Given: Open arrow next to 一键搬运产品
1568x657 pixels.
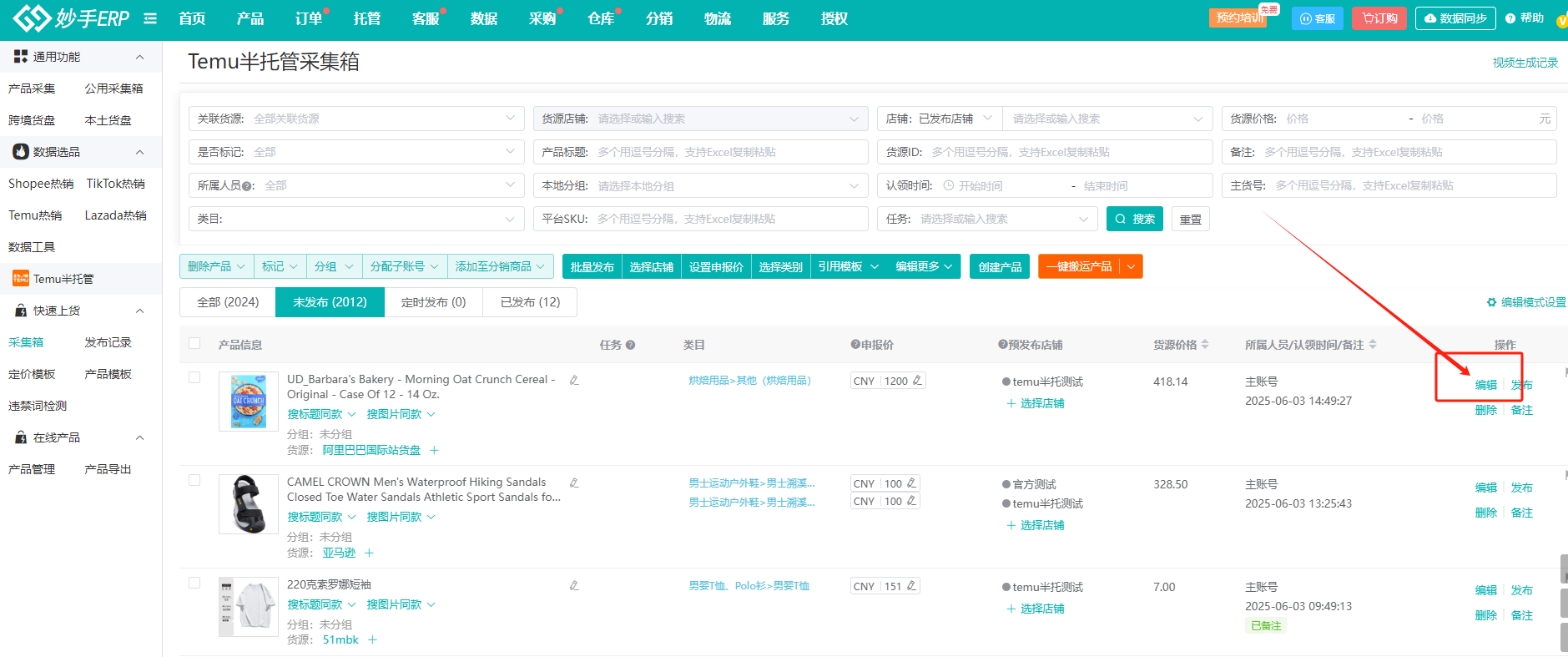Looking at the screenshot, I should click(x=1132, y=266).
